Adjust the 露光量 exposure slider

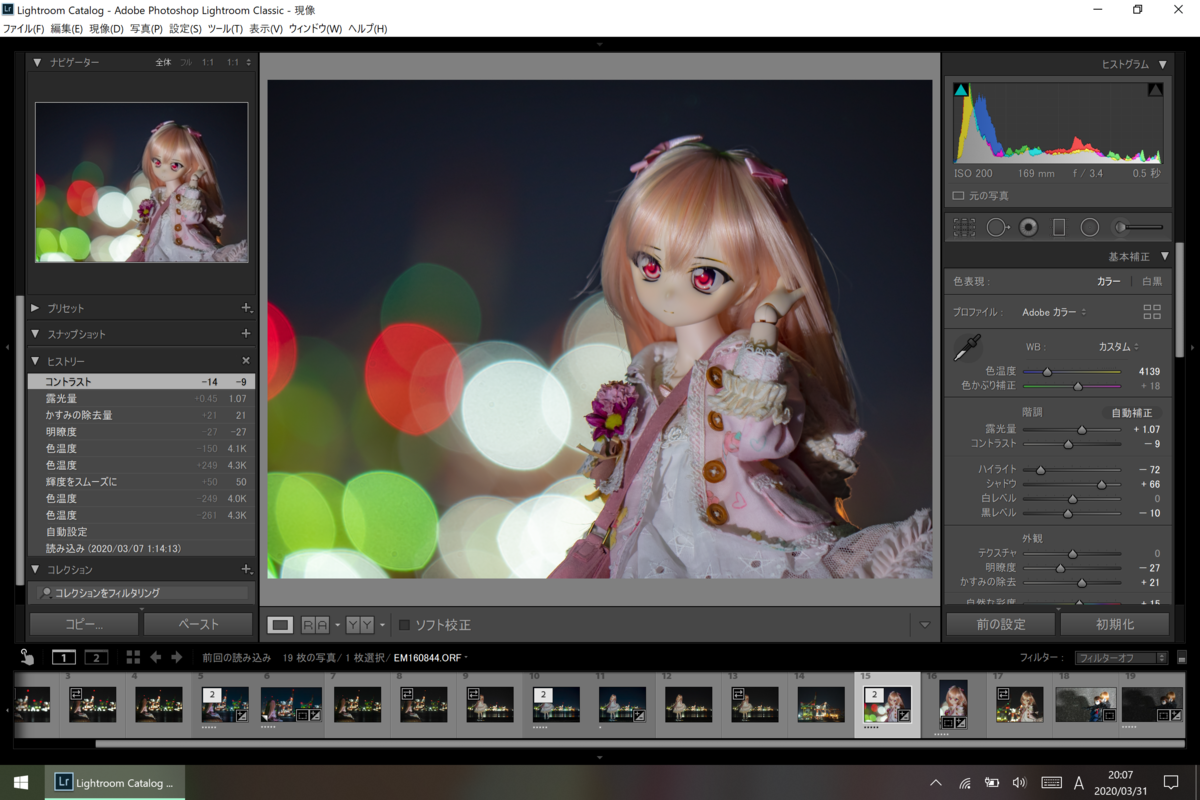pos(1071,429)
